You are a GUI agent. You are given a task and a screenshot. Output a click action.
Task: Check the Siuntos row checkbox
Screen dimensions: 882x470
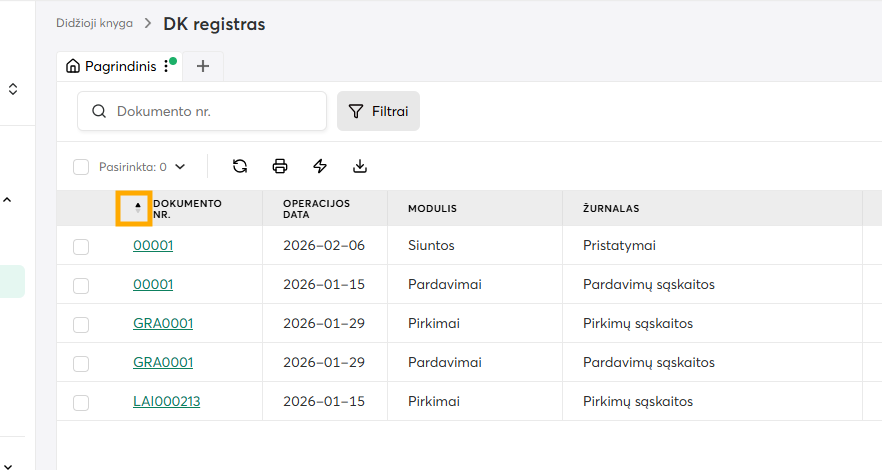(x=81, y=246)
